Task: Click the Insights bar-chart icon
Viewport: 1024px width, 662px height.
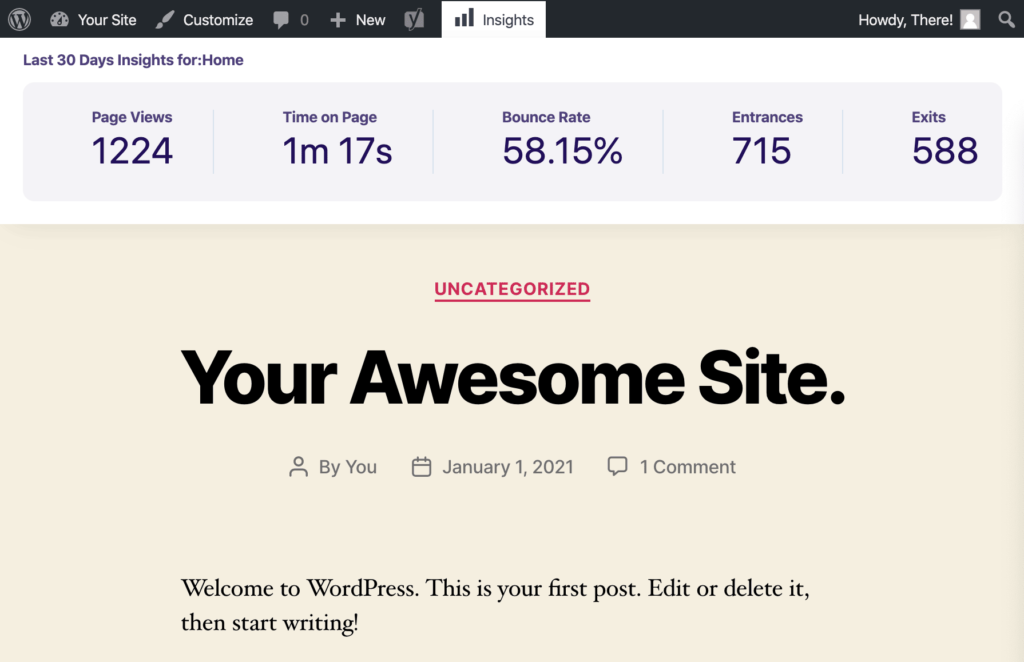Action: (466, 18)
